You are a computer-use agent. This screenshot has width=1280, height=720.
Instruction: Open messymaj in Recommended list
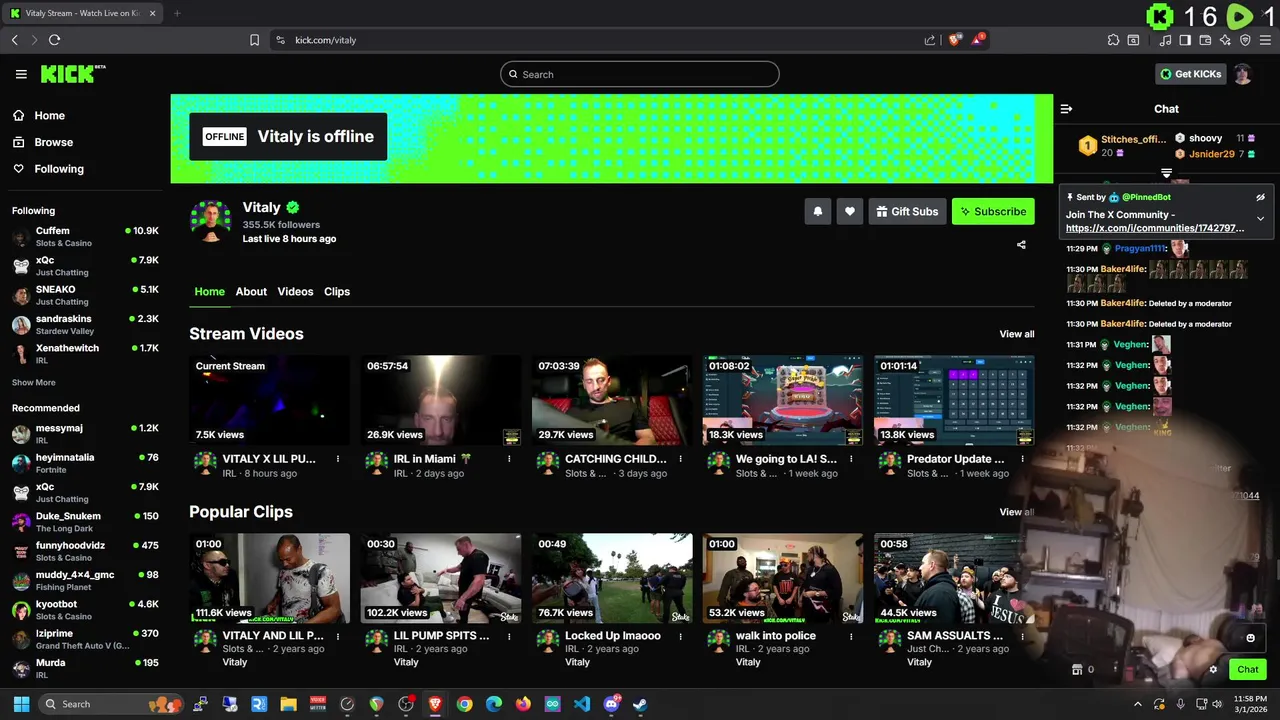(85, 433)
